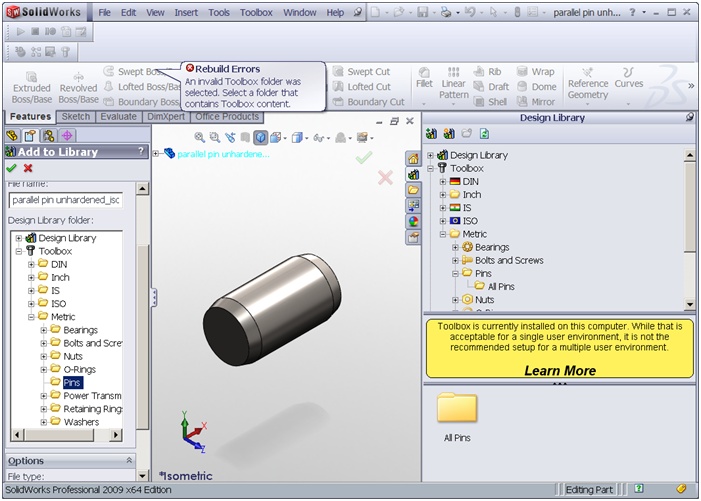Switch to the DimXpert tab

coord(166,117)
